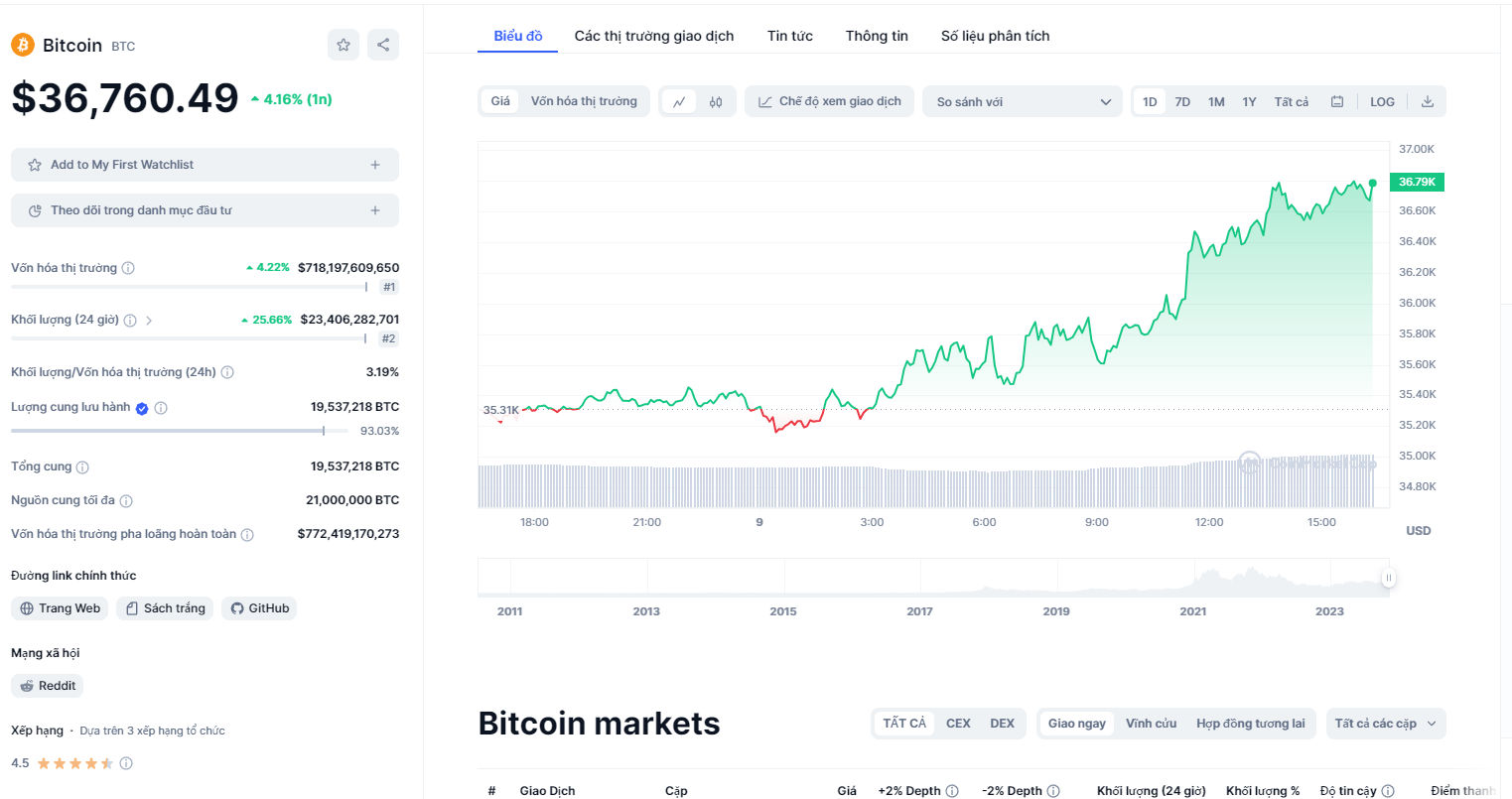The width and height of the screenshot is (1512, 799).
Task: Click info icon beside Độ tin cậy column
Action: [x=1388, y=791]
